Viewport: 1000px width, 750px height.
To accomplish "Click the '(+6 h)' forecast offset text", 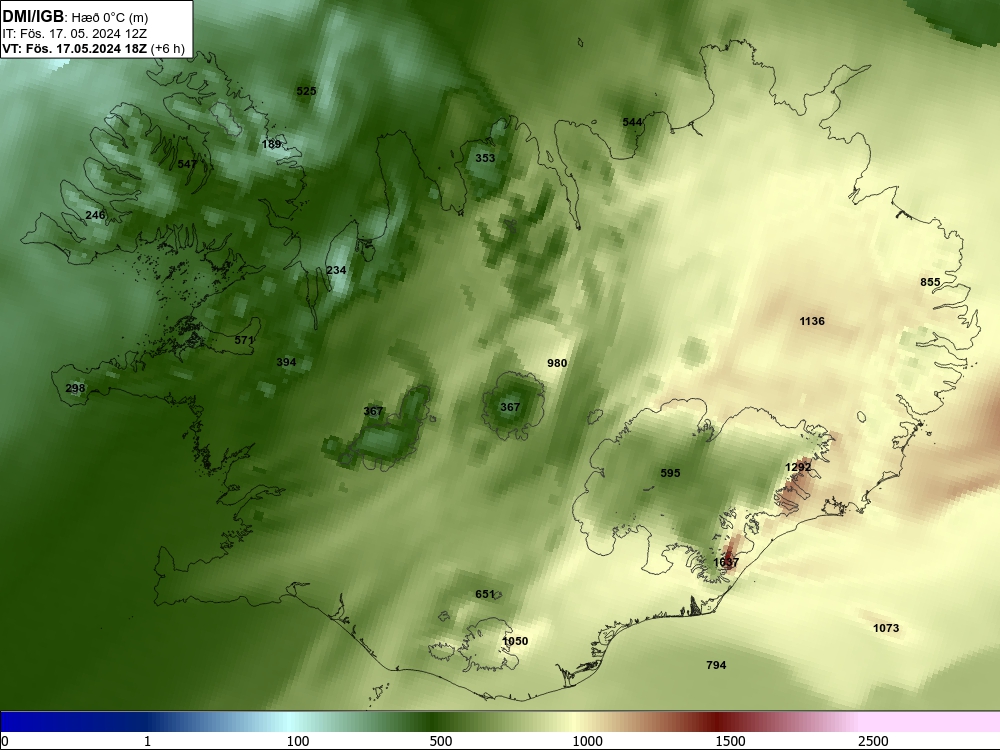I will click(168, 48).
